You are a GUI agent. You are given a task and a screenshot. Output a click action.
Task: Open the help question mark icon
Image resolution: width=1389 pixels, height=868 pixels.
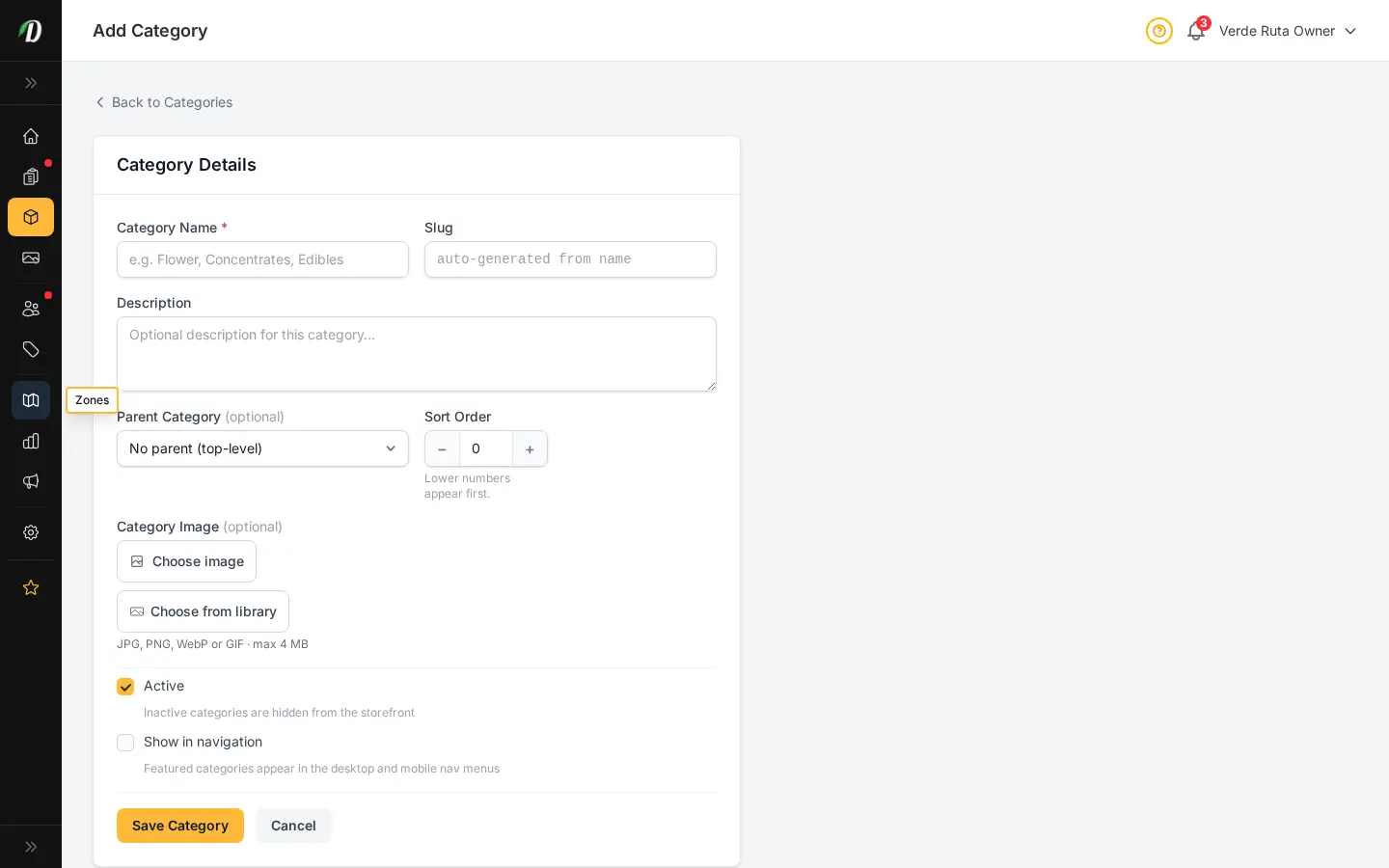(x=1159, y=31)
